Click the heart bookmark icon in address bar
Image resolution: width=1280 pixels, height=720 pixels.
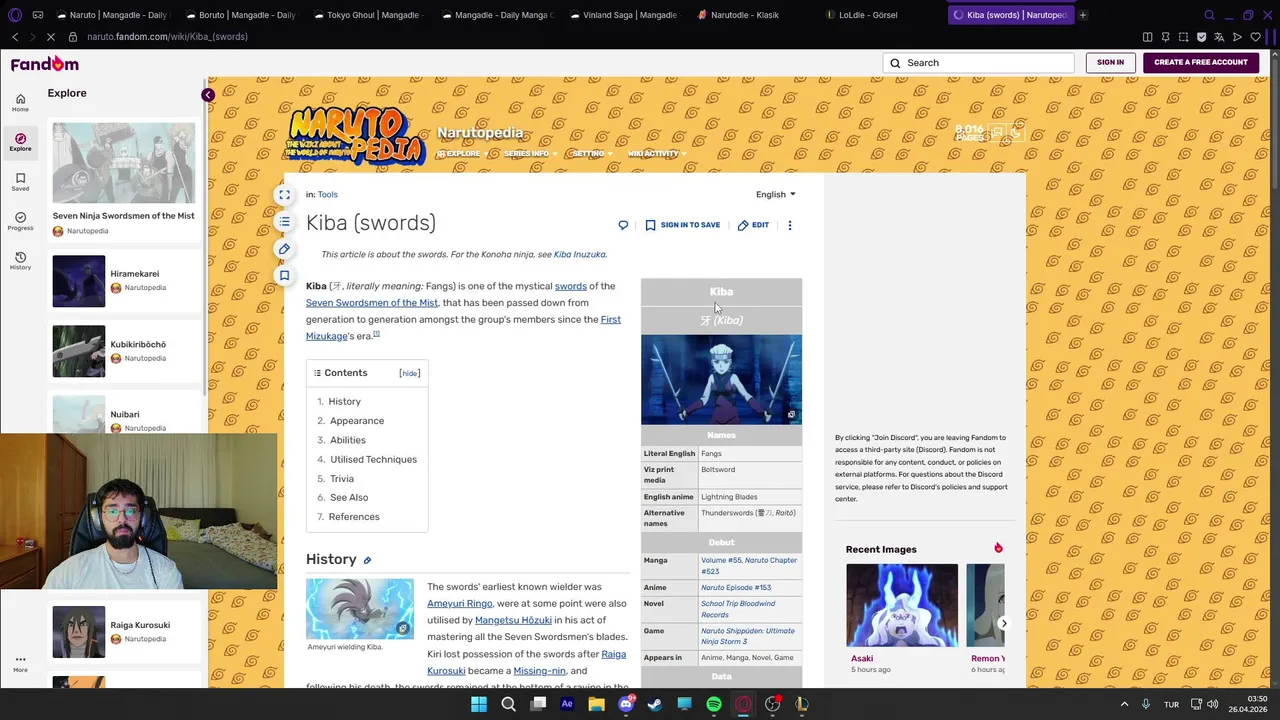pos(1256,37)
